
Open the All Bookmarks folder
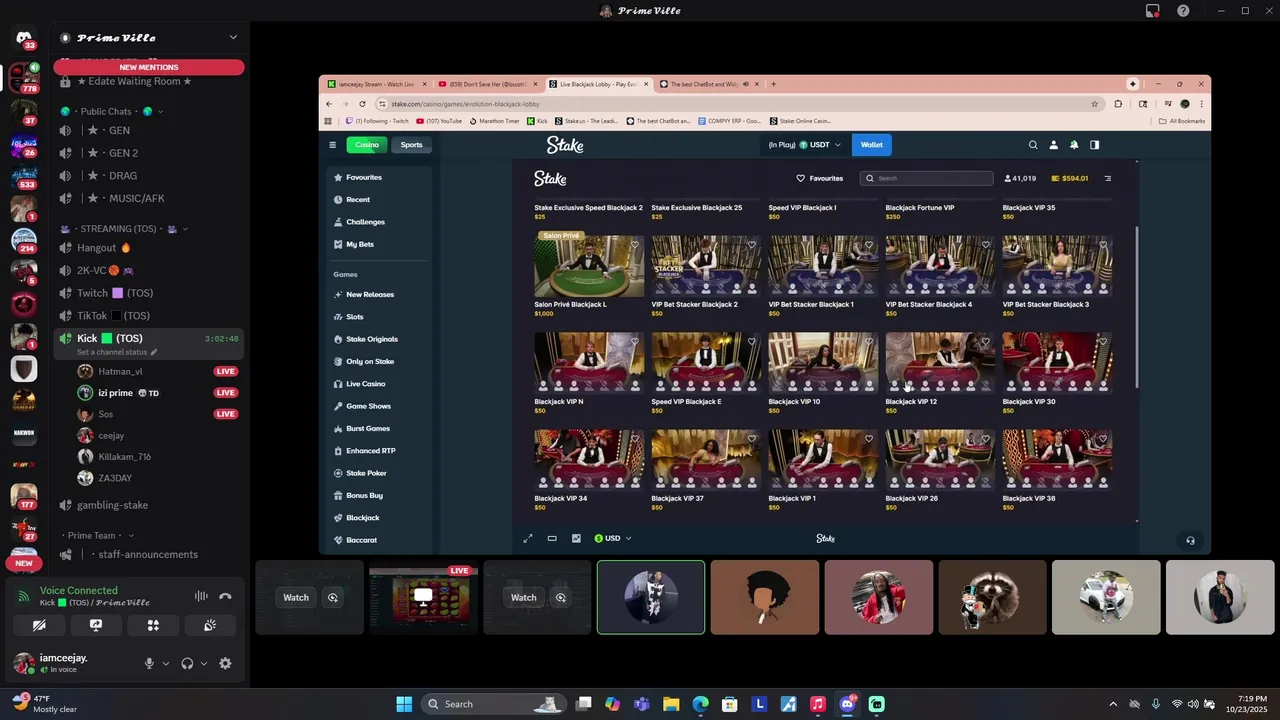tap(1182, 121)
